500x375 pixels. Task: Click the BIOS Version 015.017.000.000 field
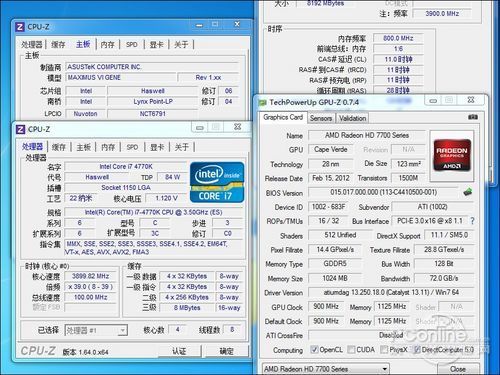[x=383, y=192]
